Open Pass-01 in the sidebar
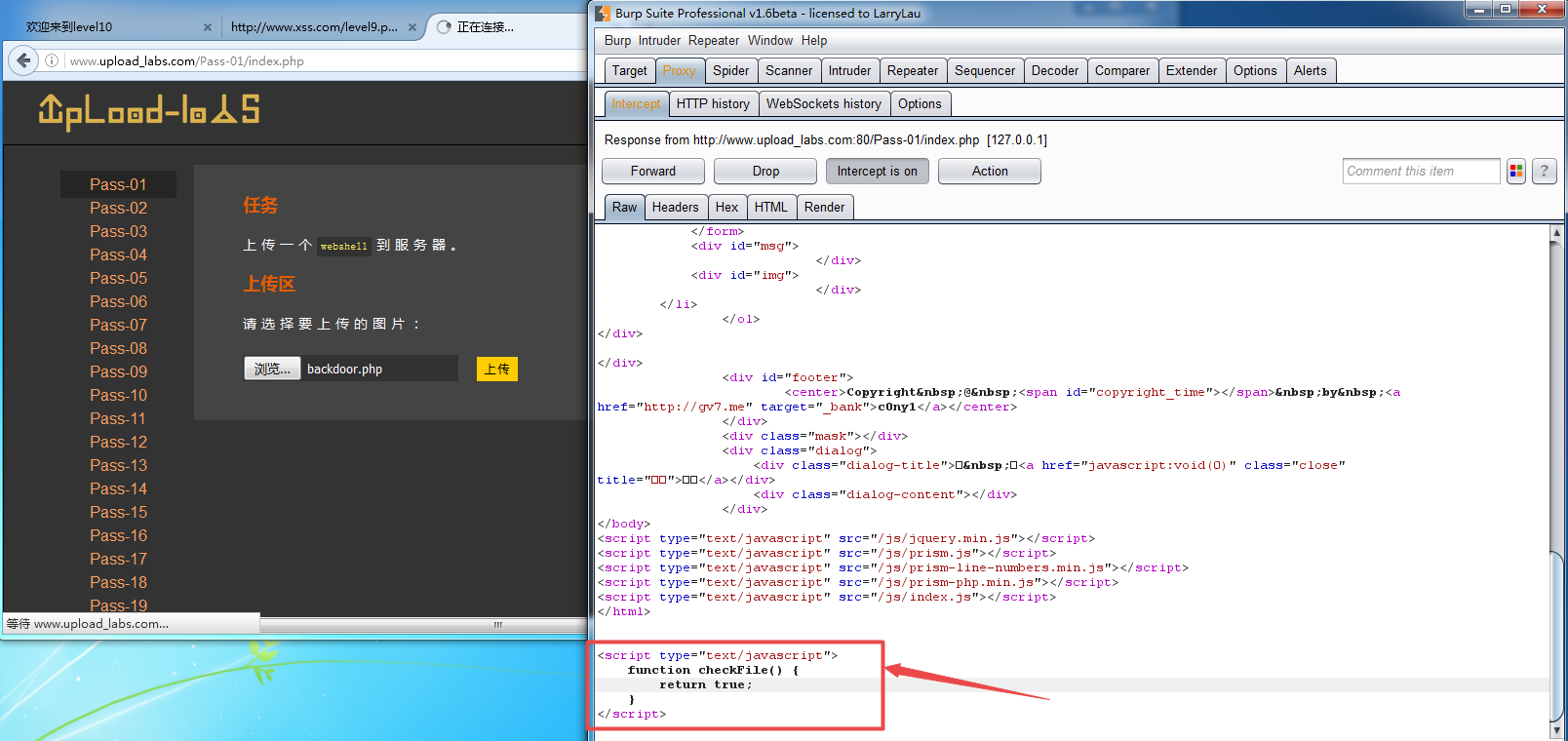Image resolution: width=1568 pixels, height=741 pixels. [x=118, y=184]
